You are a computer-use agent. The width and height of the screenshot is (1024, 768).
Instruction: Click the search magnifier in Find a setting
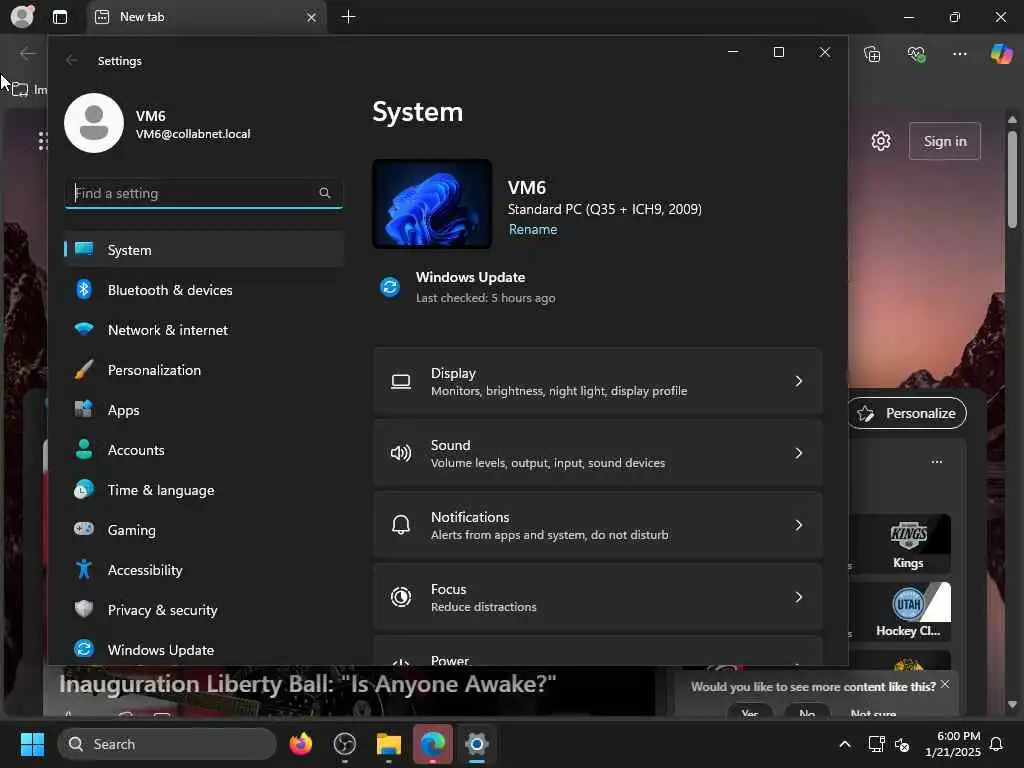pyautogui.click(x=325, y=193)
